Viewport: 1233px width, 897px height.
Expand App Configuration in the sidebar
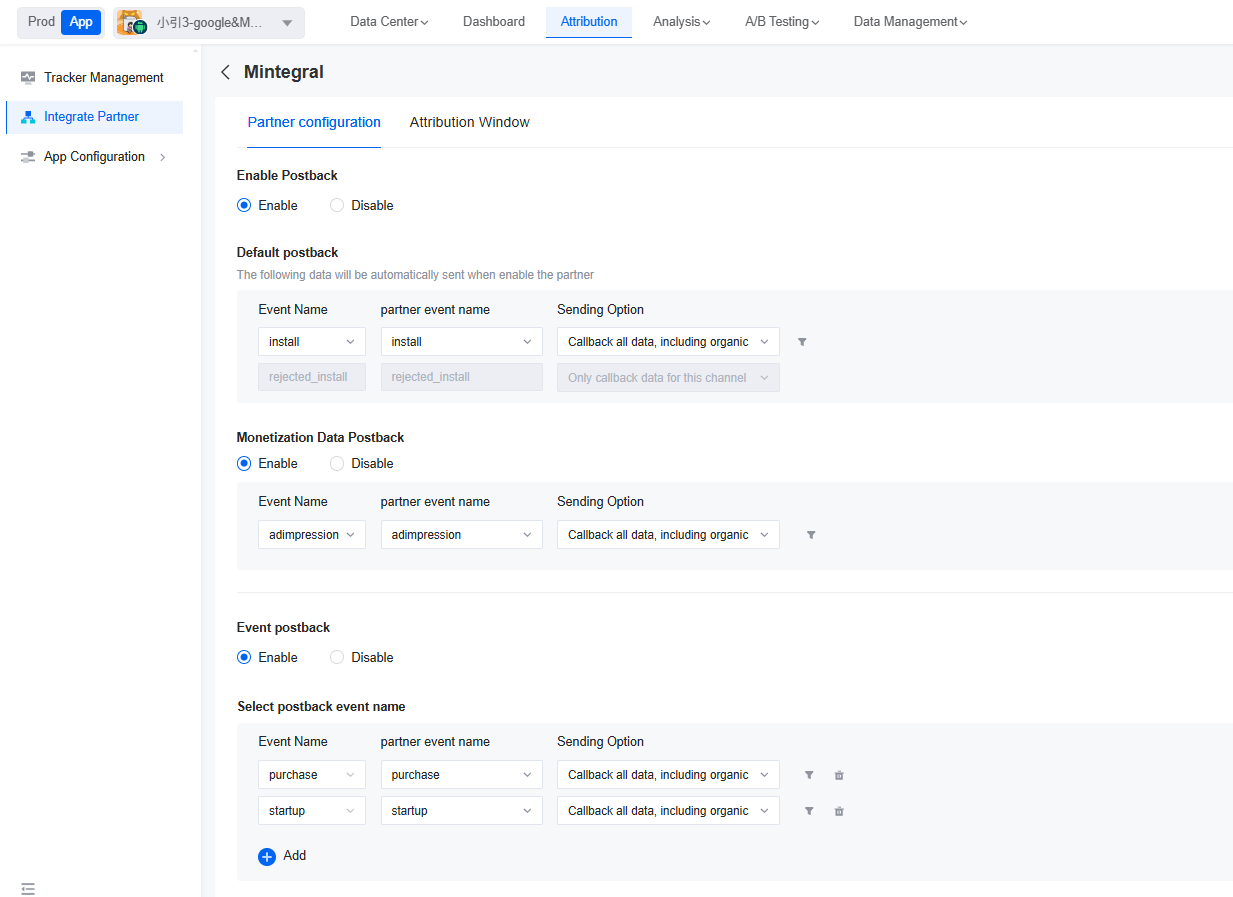click(94, 156)
